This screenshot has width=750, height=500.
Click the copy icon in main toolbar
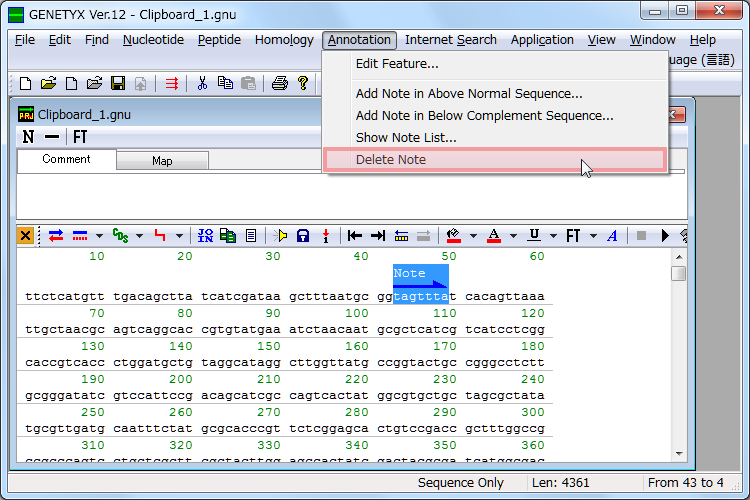(x=225, y=83)
